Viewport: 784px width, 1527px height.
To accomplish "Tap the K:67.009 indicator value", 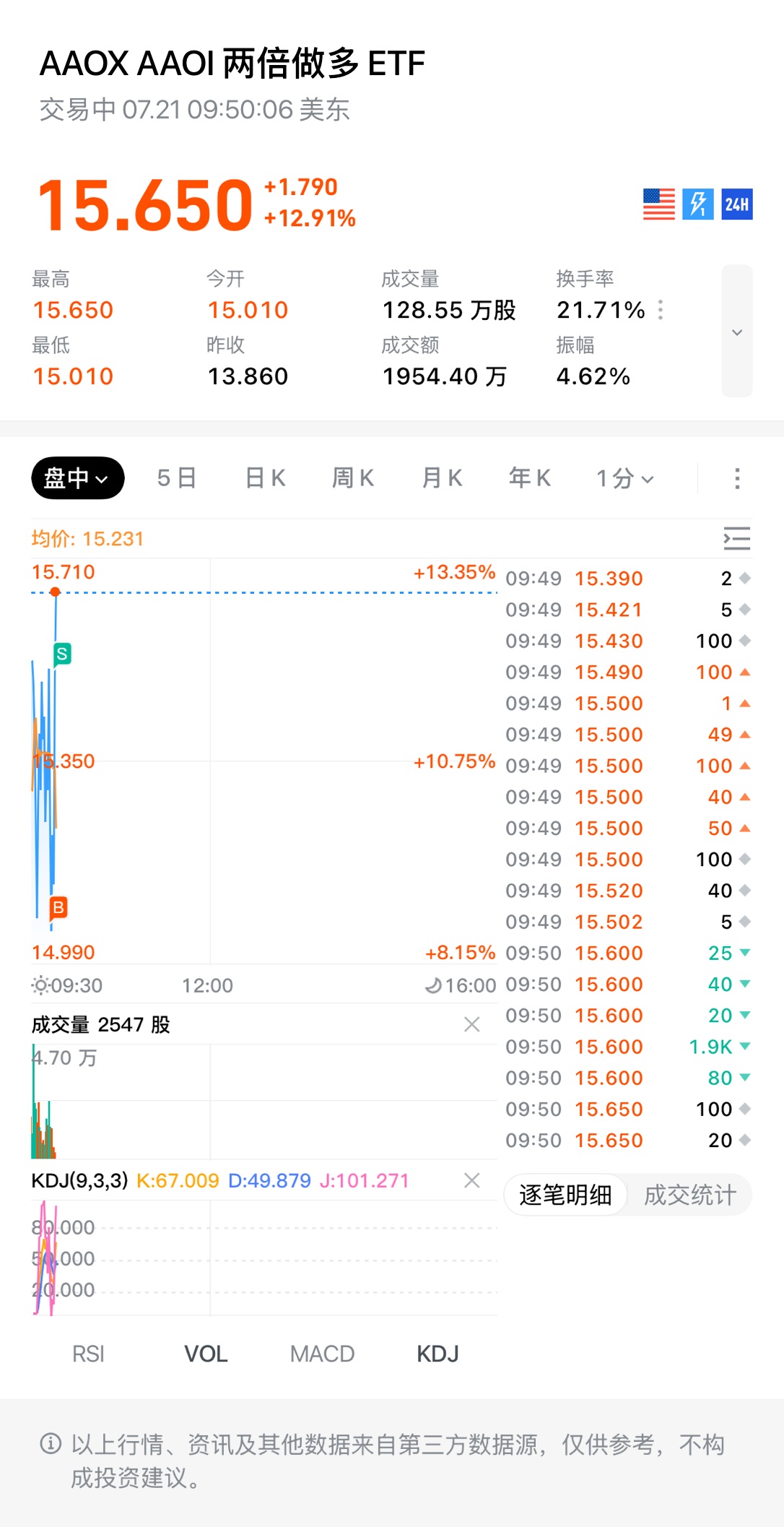I will 178,1180.
